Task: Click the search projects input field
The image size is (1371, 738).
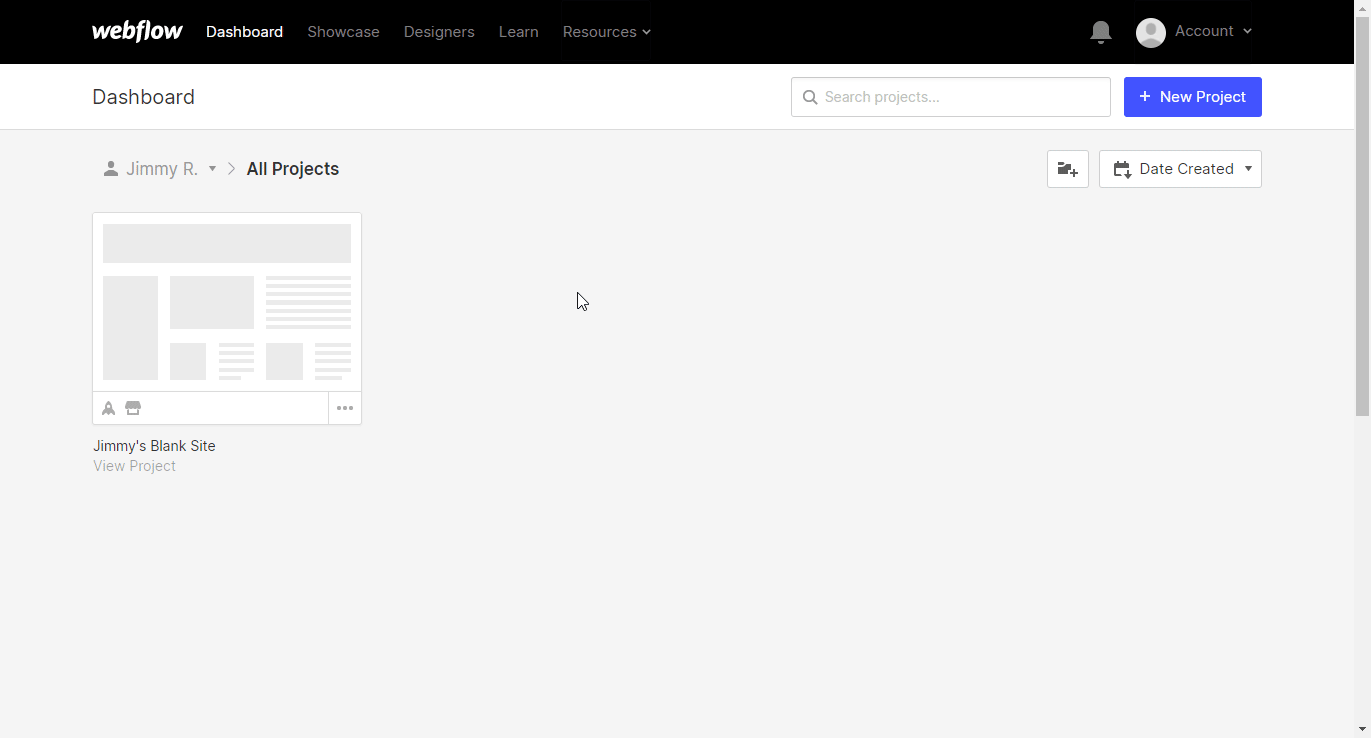Action: click(950, 96)
